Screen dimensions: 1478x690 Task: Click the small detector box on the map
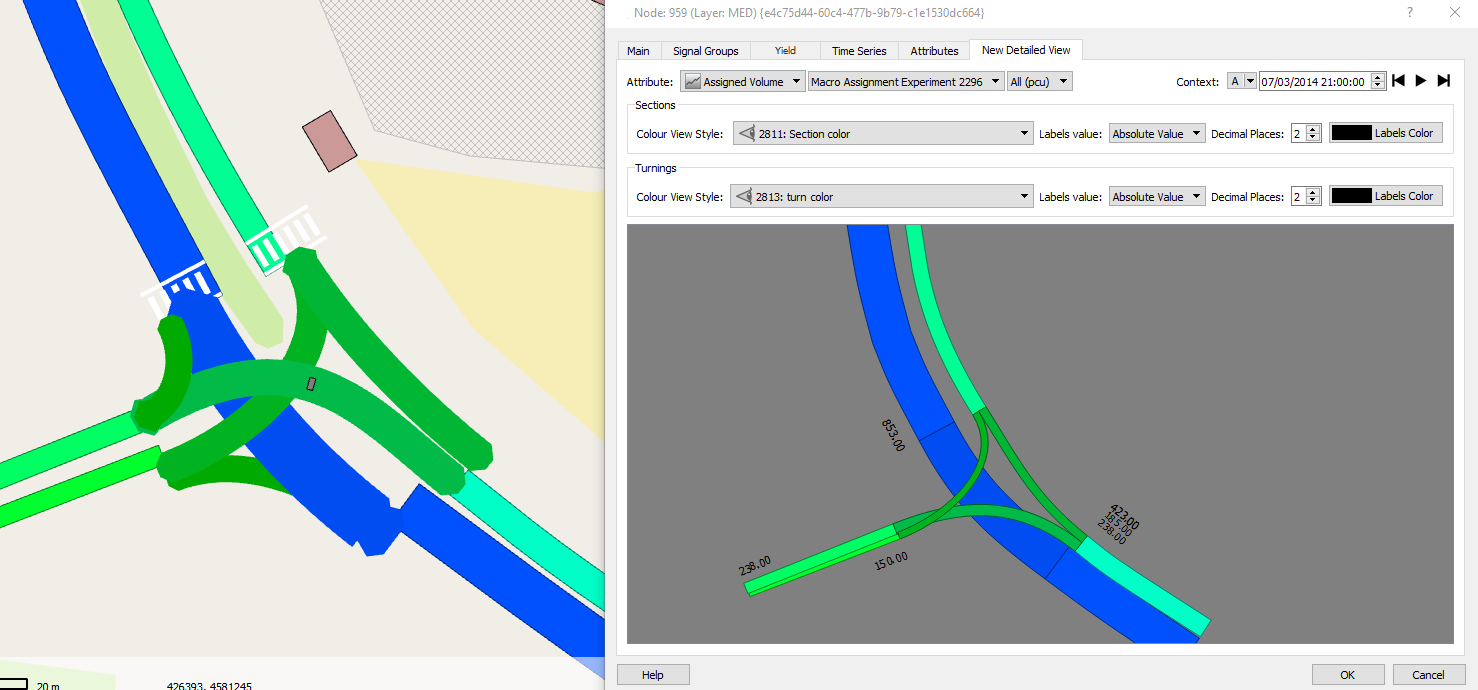click(x=311, y=384)
